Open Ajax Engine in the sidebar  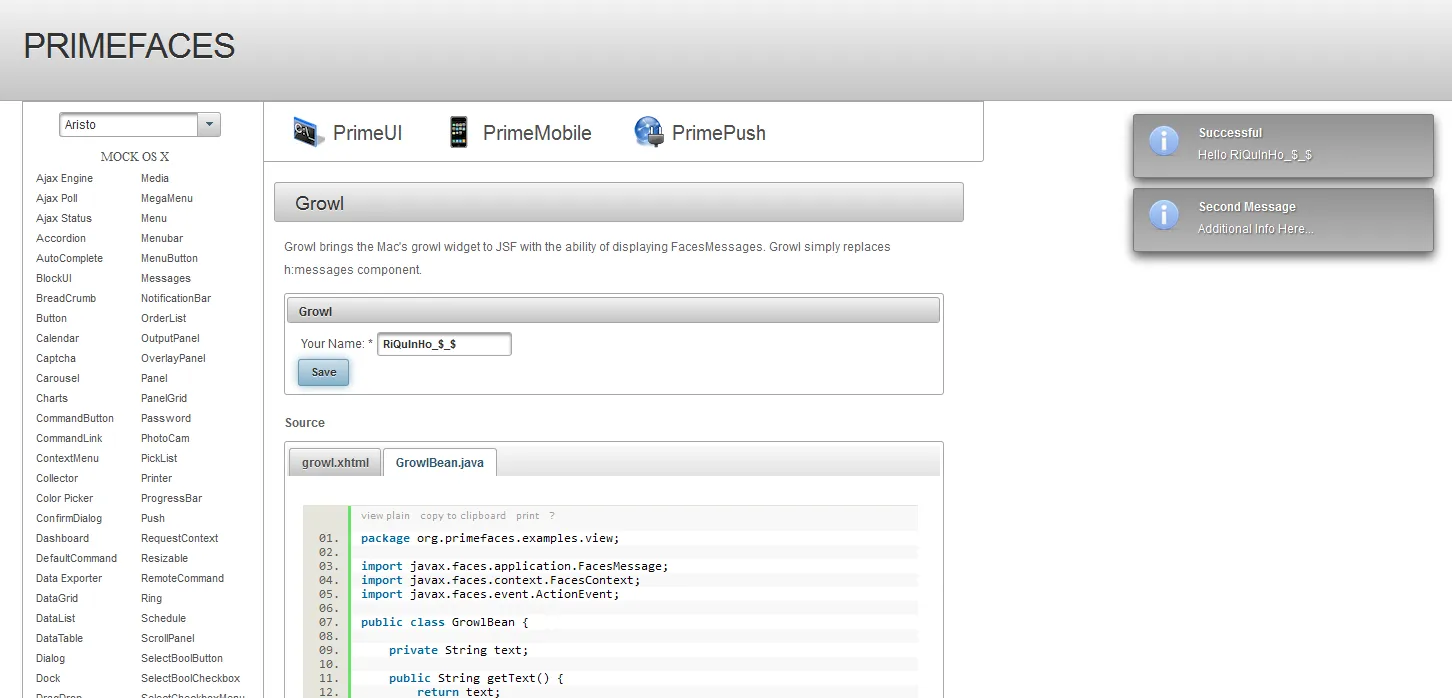point(65,178)
